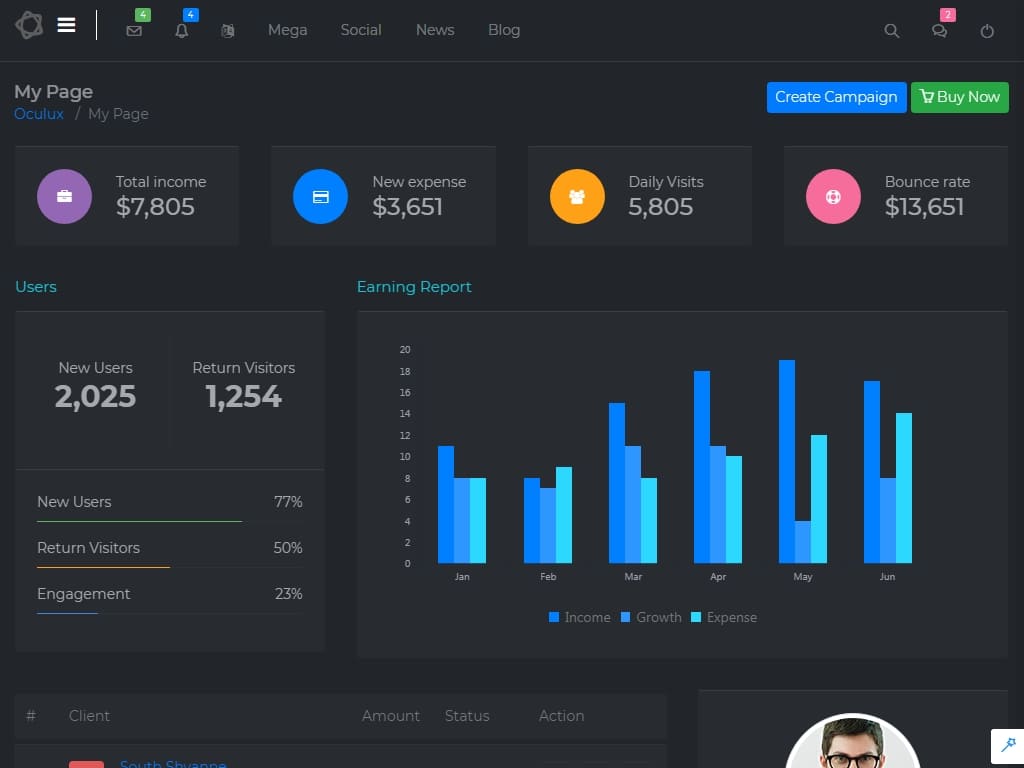Click the purple briefcase Total income icon
Viewport: 1024px width, 768px height.
(x=64, y=196)
